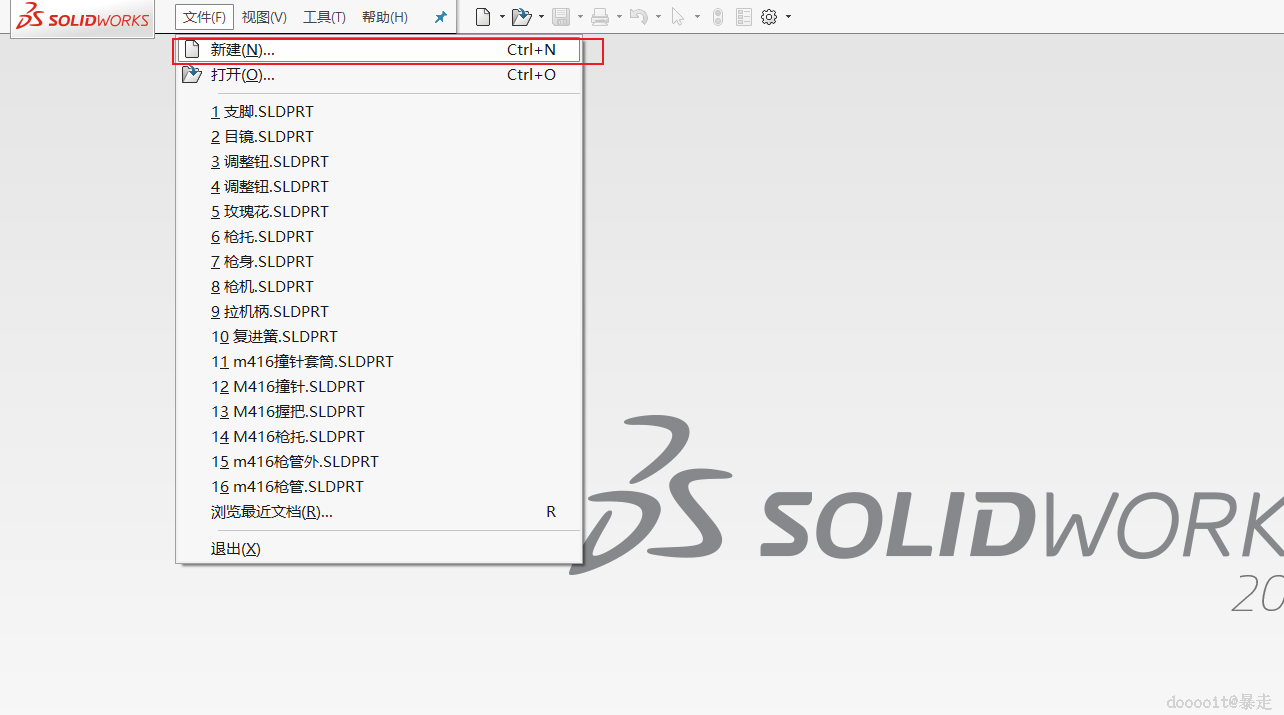Viewport: 1284px width, 715px height.
Task: Expand the New document dropdown arrow
Action: [502, 17]
